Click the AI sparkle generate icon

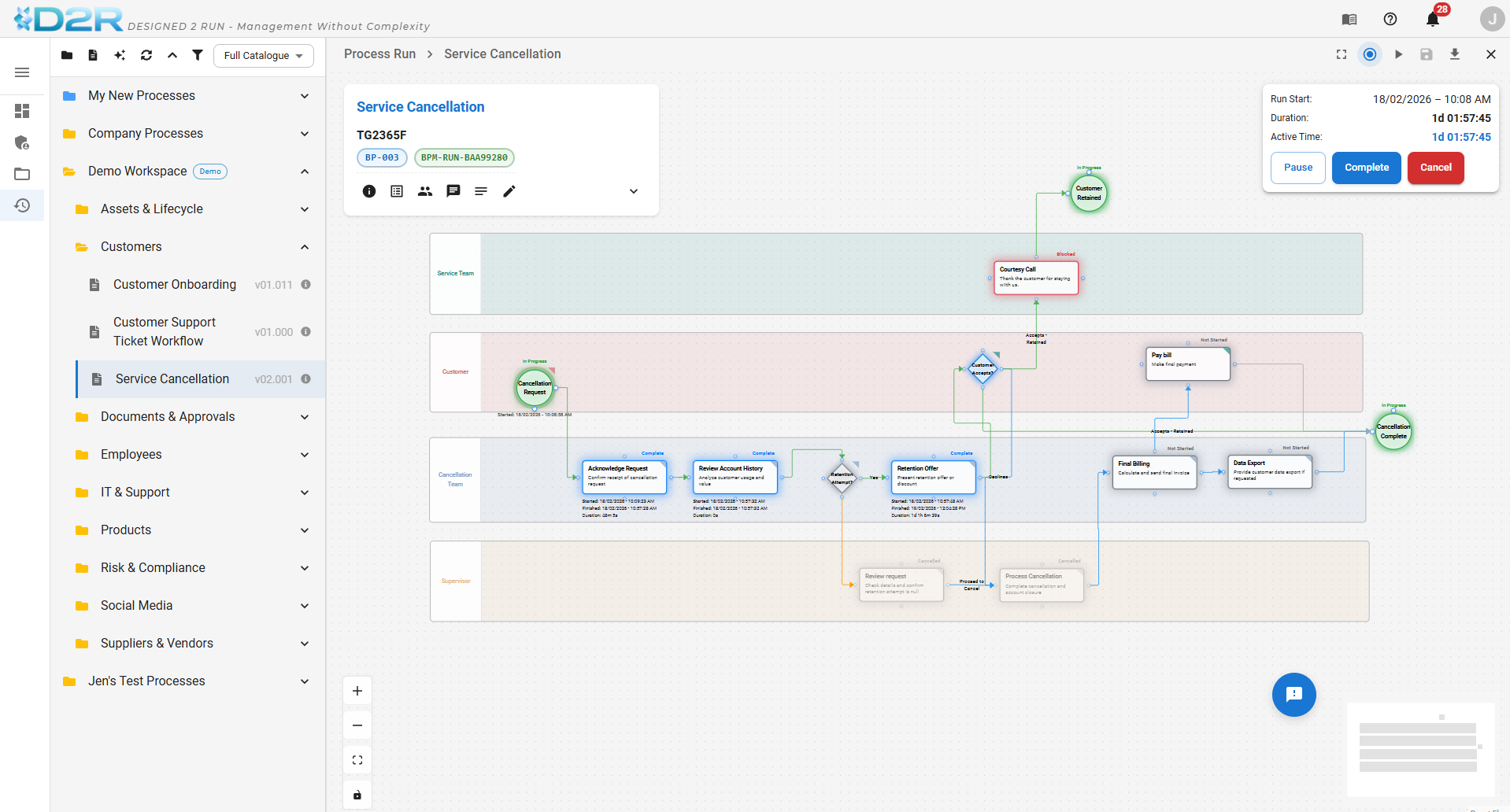(120, 55)
